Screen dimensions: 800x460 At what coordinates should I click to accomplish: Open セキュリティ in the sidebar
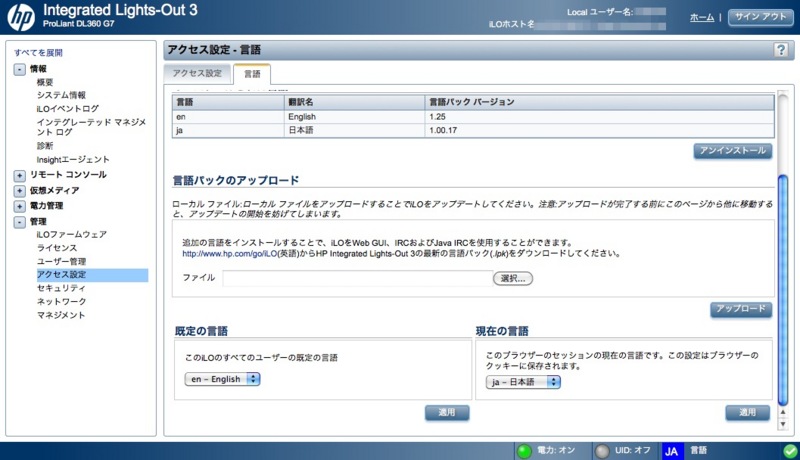[x=61, y=288]
